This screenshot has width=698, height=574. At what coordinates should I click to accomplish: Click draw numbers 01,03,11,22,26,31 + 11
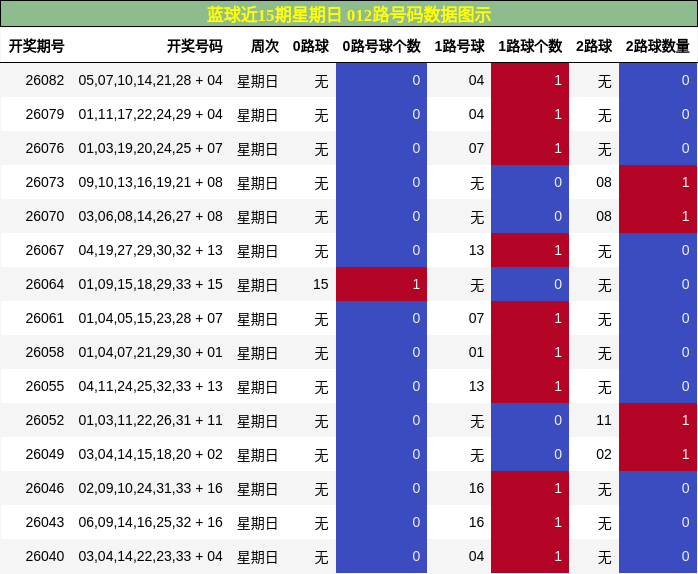coord(150,420)
